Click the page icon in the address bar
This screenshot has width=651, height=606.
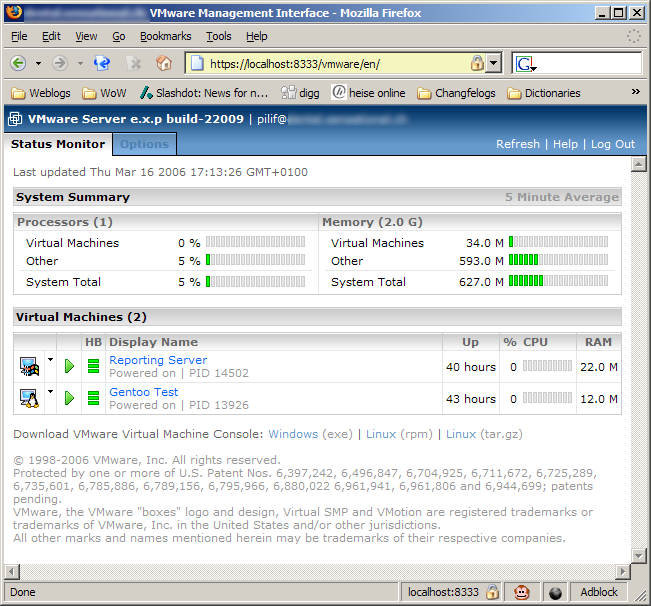197,64
